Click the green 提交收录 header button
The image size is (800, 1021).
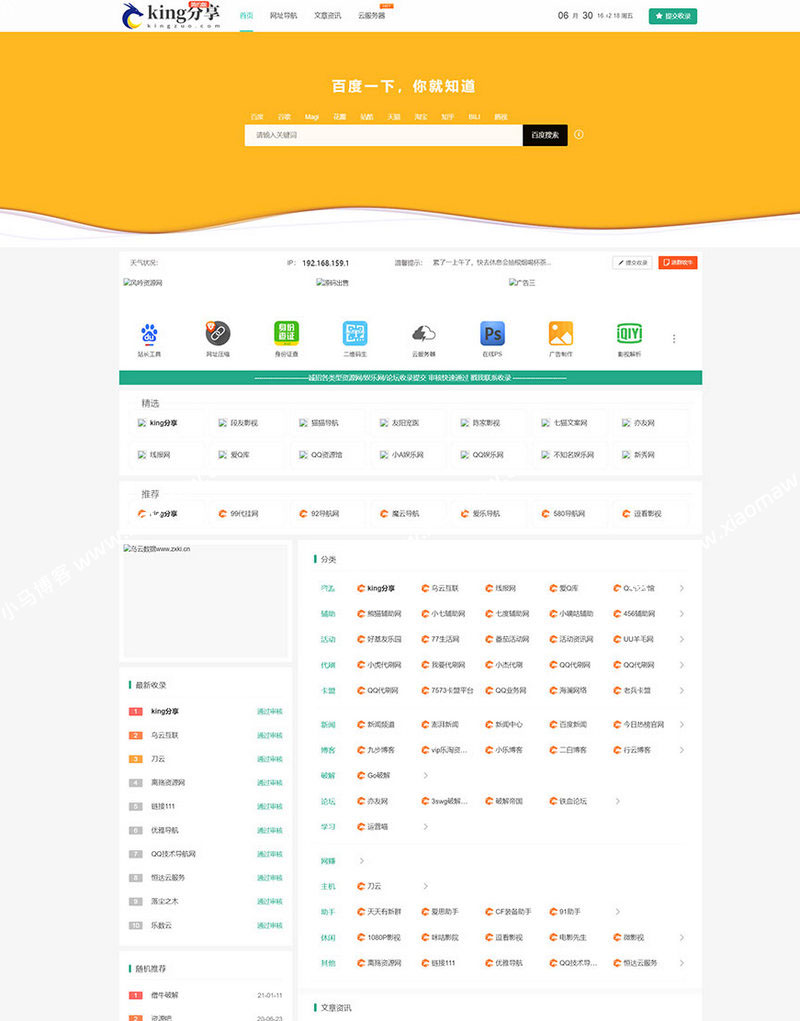pos(673,16)
